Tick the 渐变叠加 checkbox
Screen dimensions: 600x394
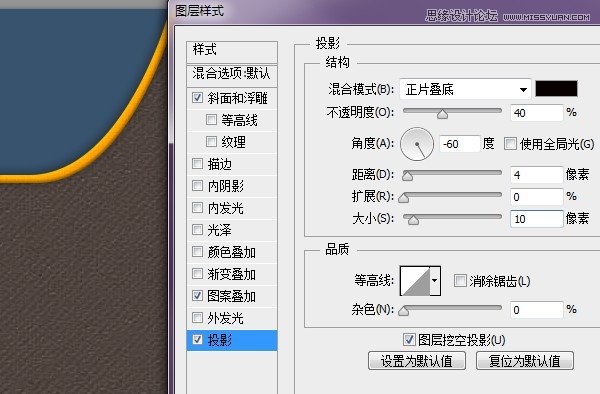197,274
